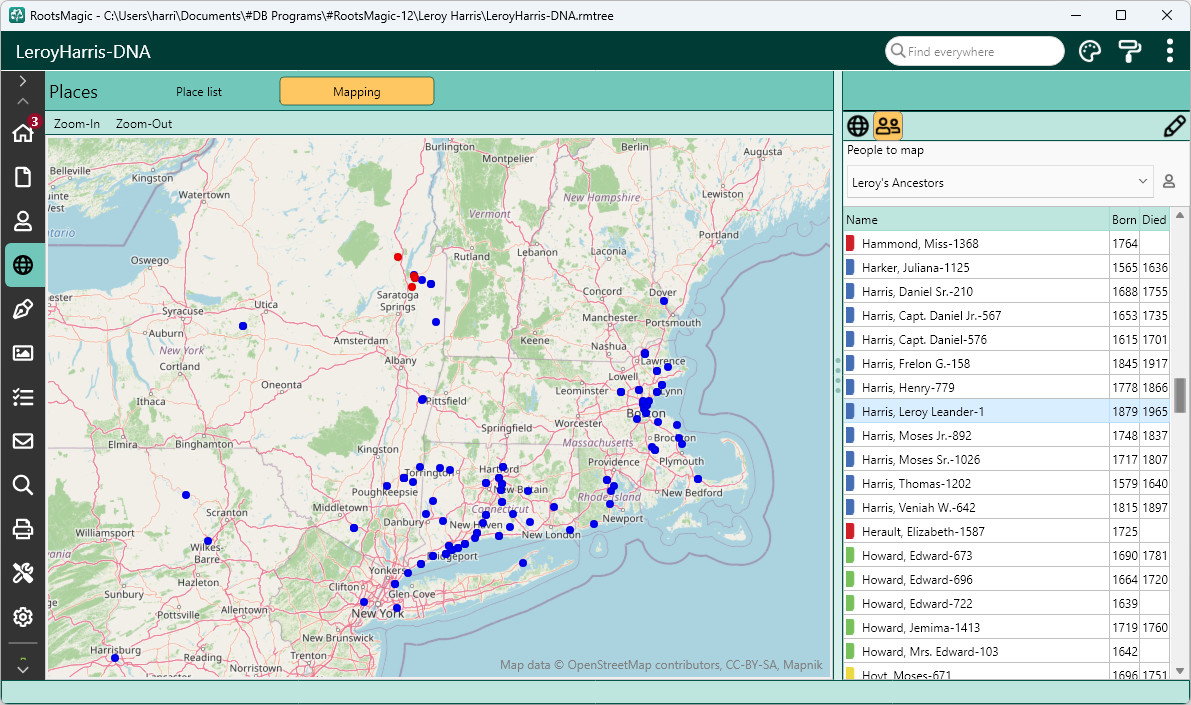Open the People to map dropdown

[1000, 182]
